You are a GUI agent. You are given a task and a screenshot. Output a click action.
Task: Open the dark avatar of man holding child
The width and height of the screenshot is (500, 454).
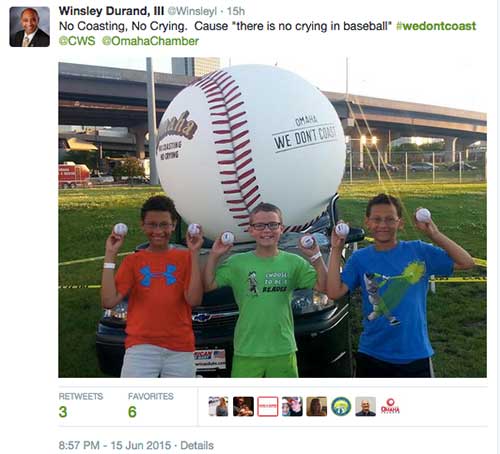coord(243,406)
